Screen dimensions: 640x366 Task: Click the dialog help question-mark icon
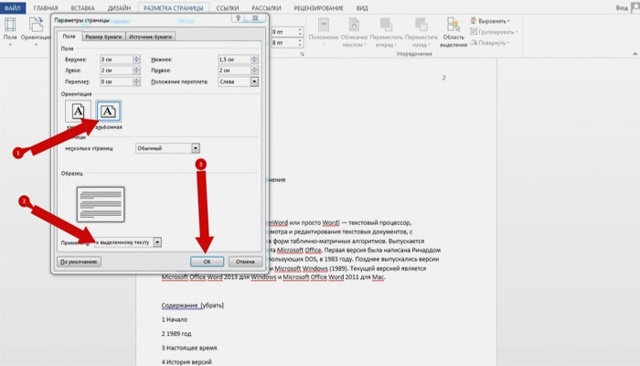238,18
